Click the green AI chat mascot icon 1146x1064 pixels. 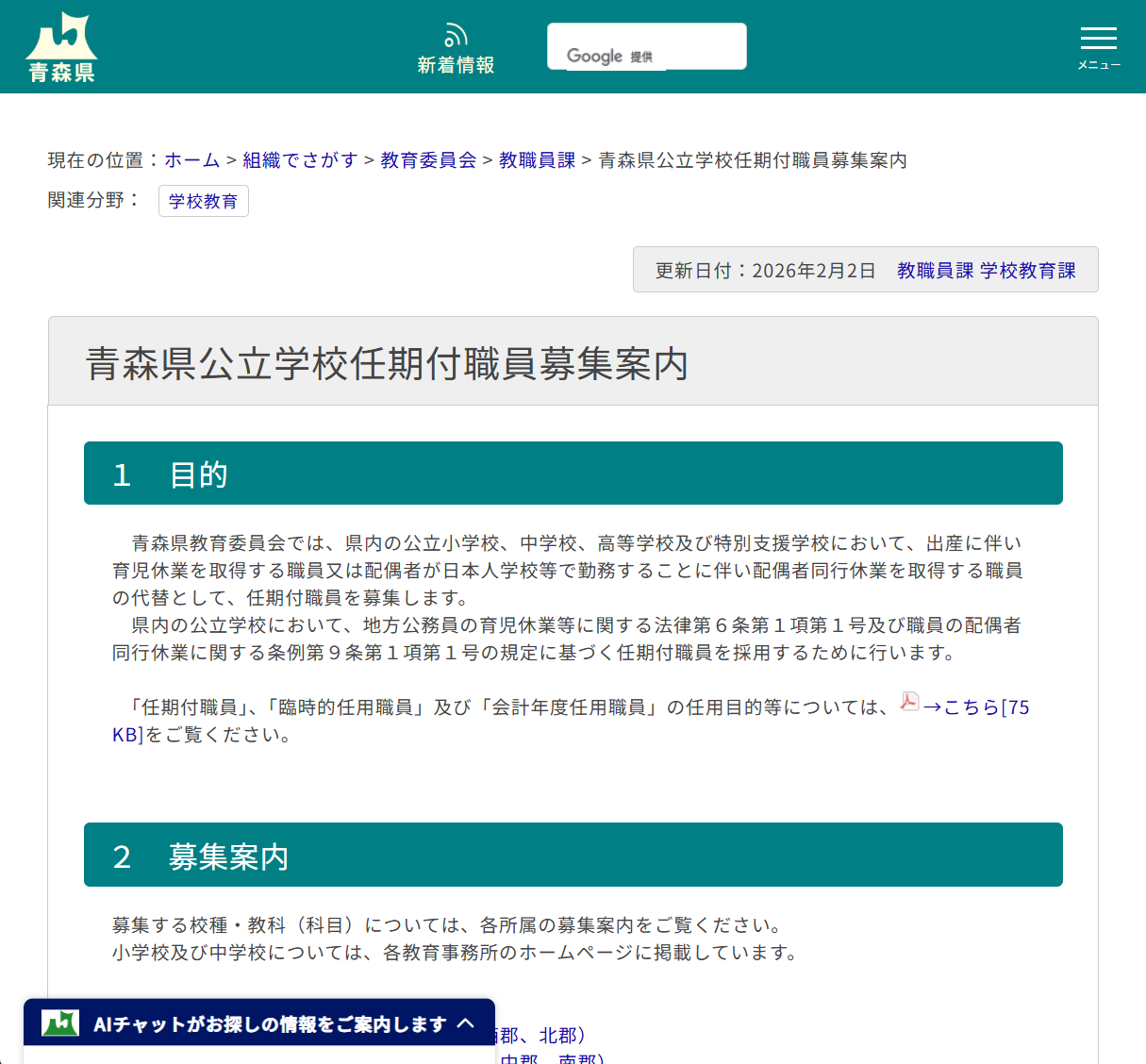click(x=59, y=1022)
